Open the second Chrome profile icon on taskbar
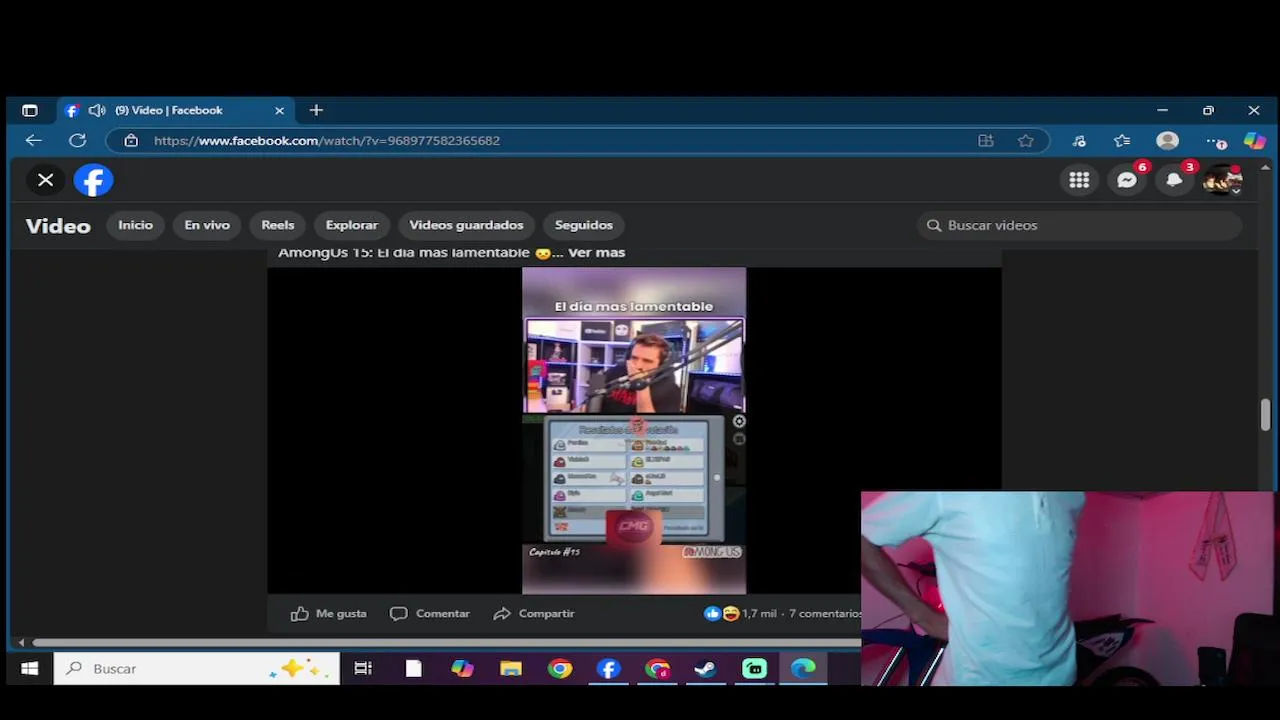 (x=658, y=669)
